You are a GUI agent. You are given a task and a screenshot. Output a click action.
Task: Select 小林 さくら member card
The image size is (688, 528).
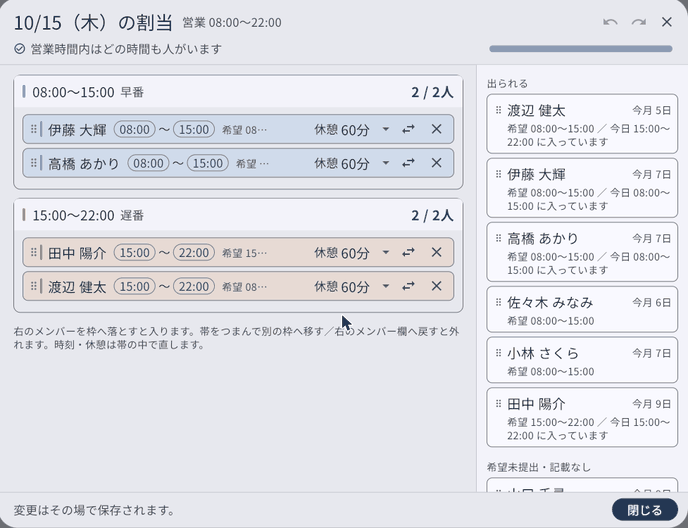click(x=582, y=360)
